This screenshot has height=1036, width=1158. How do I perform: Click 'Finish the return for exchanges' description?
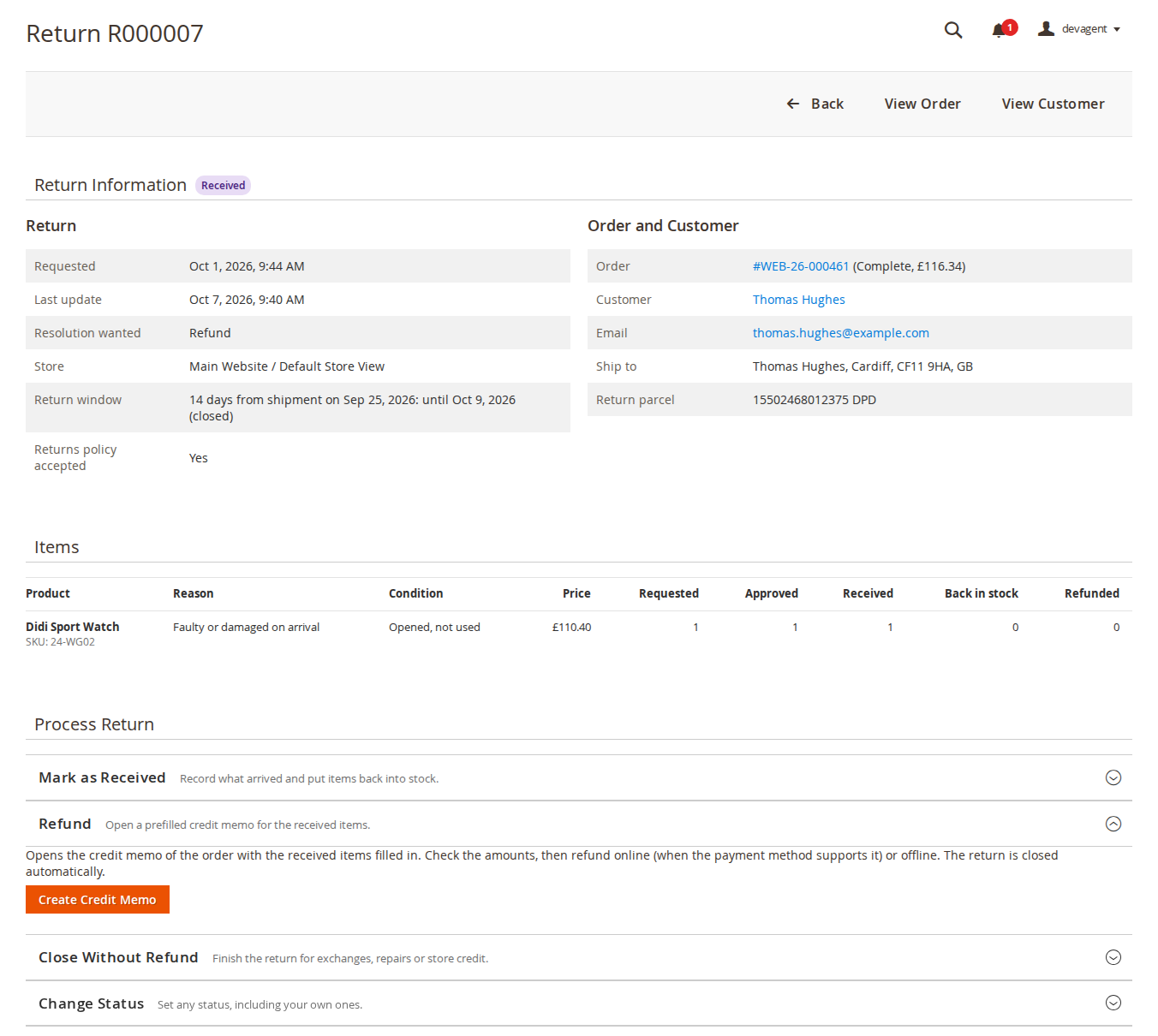pyautogui.click(x=350, y=958)
